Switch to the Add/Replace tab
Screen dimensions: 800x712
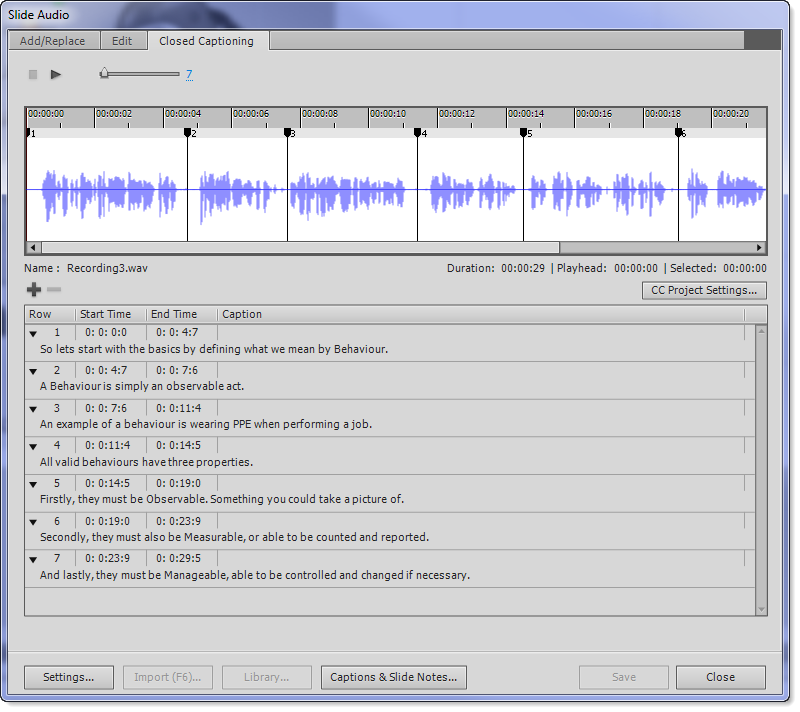coord(54,41)
